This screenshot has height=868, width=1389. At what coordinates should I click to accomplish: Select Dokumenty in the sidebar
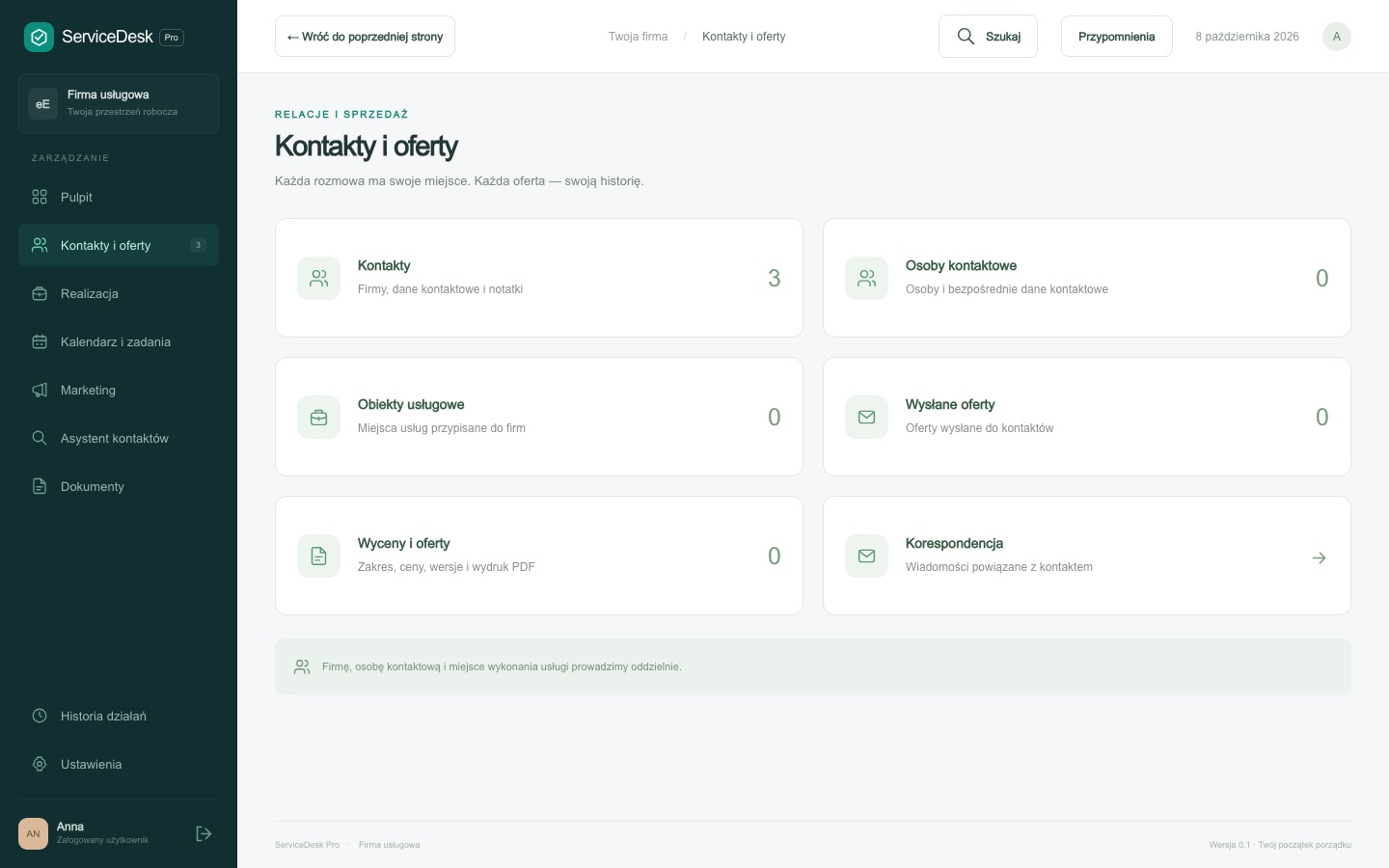119,486
